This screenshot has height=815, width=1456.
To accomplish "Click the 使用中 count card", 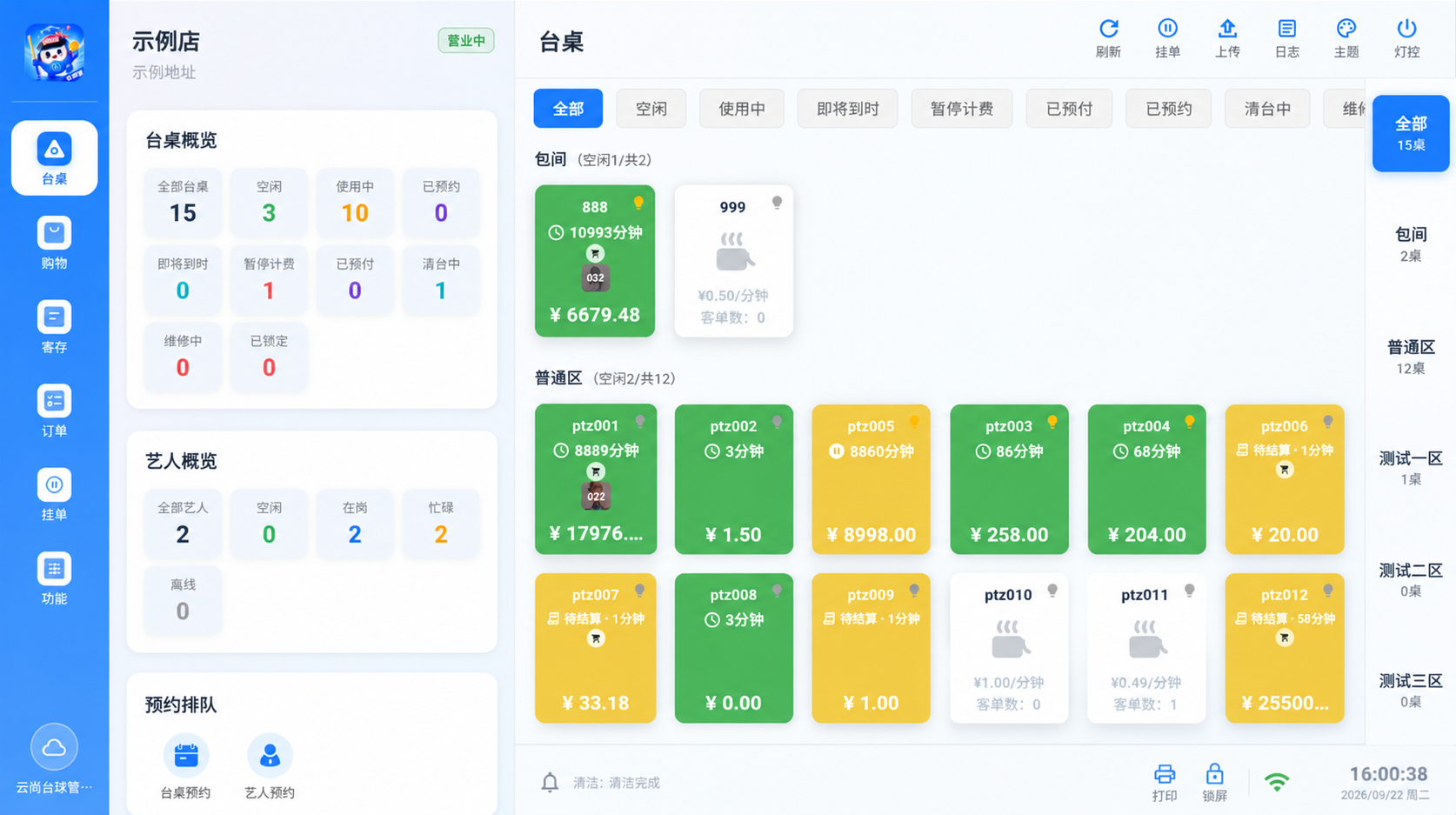I will click(355, 202).
